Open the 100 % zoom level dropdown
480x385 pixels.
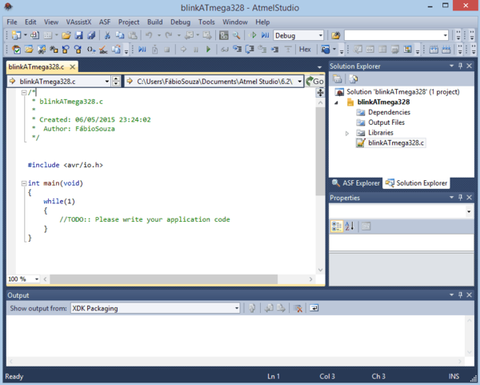pos(37,279)
